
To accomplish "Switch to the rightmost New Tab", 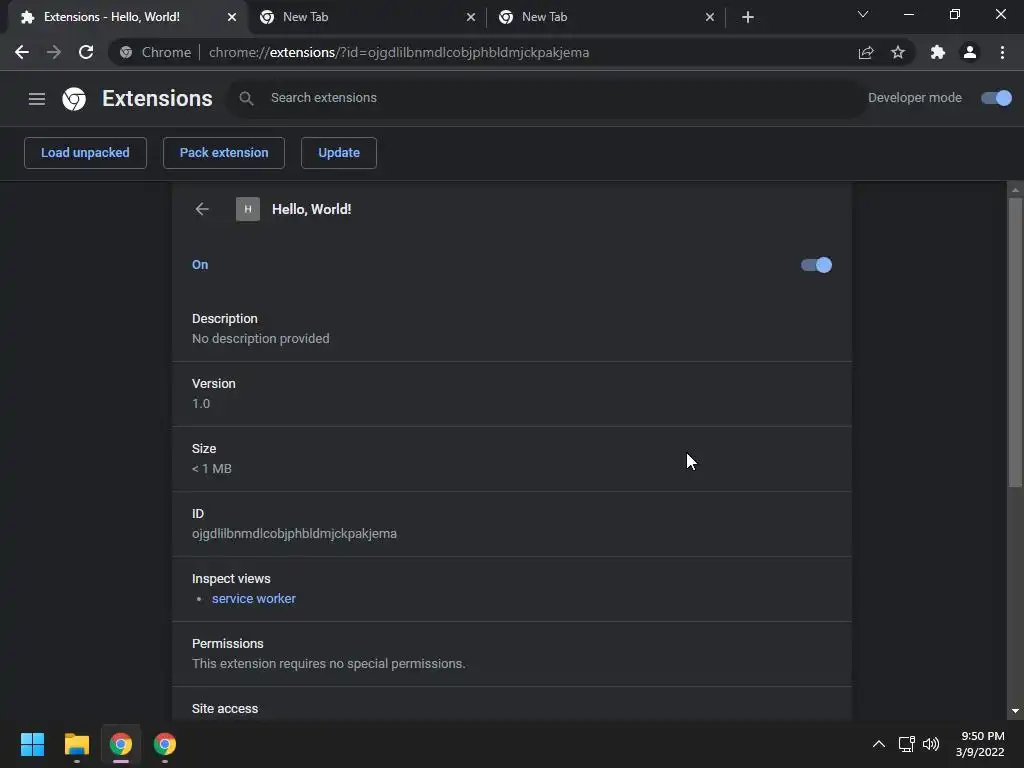I will pyautogui.click(x=605, y=17).
